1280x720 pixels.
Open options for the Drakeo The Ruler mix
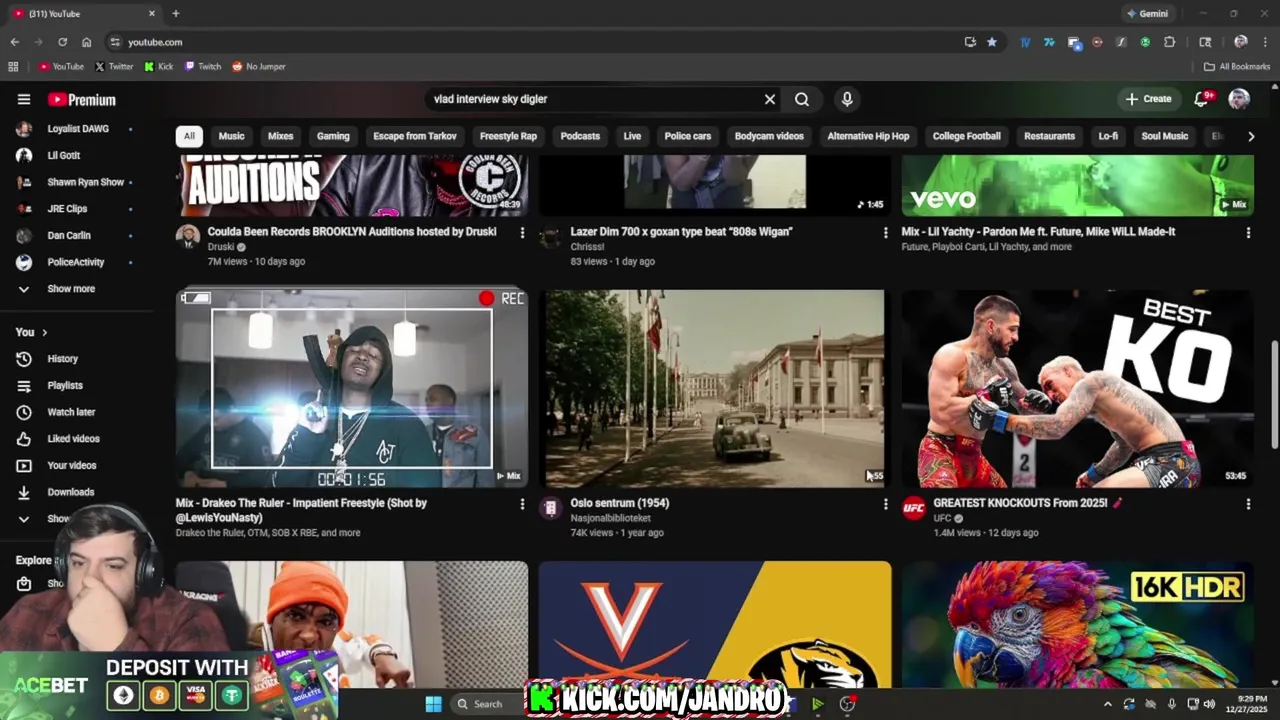pos(522,504)
